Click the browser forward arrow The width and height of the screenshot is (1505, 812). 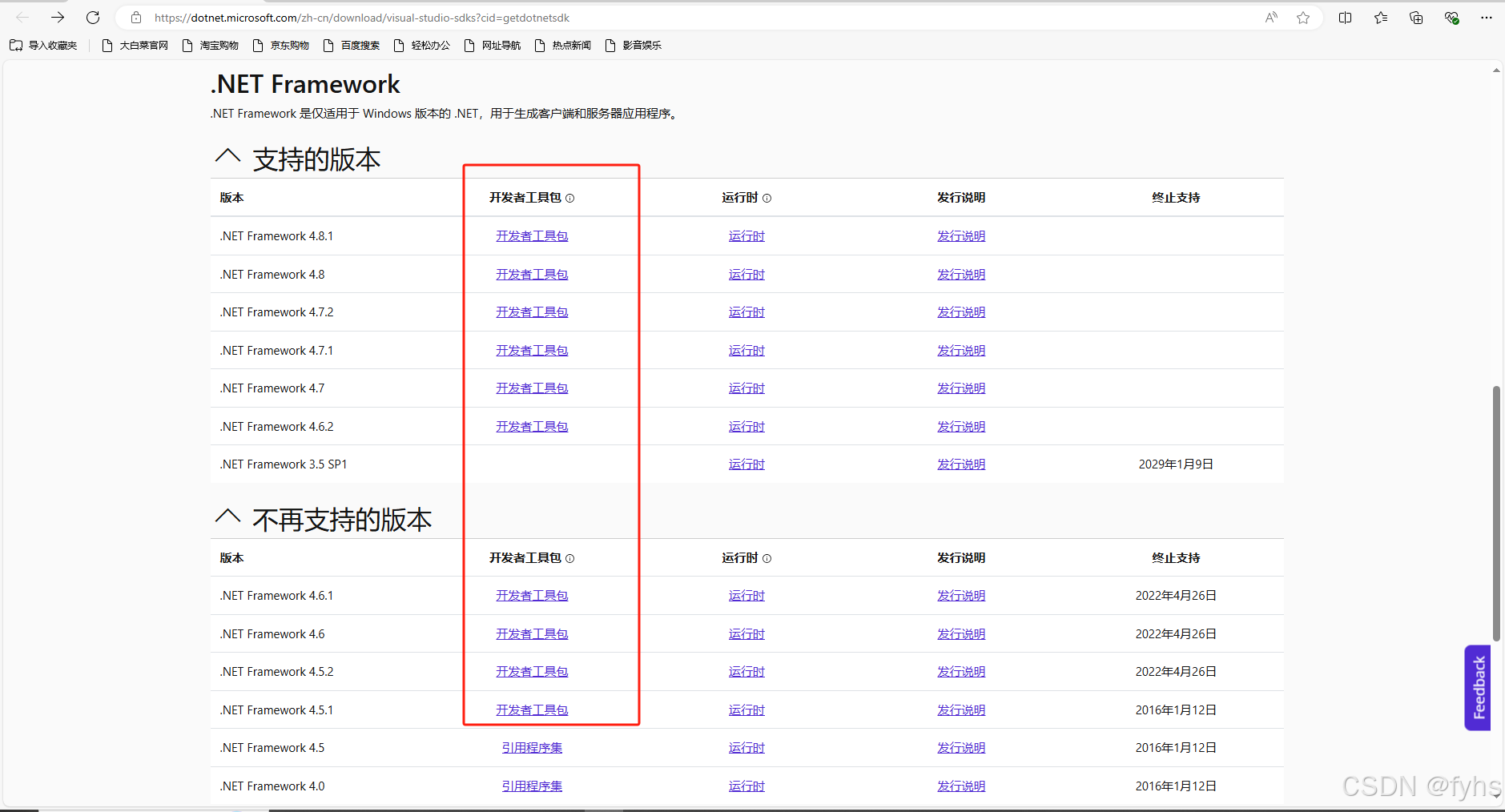point(58,17)
